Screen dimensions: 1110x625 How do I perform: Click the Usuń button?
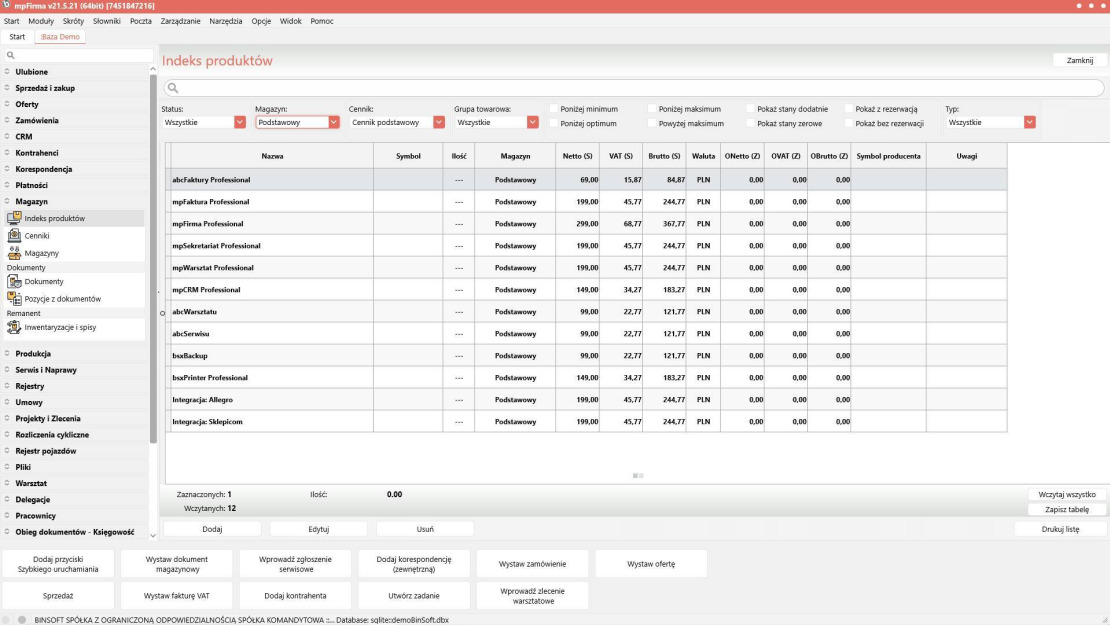point(425,529)
